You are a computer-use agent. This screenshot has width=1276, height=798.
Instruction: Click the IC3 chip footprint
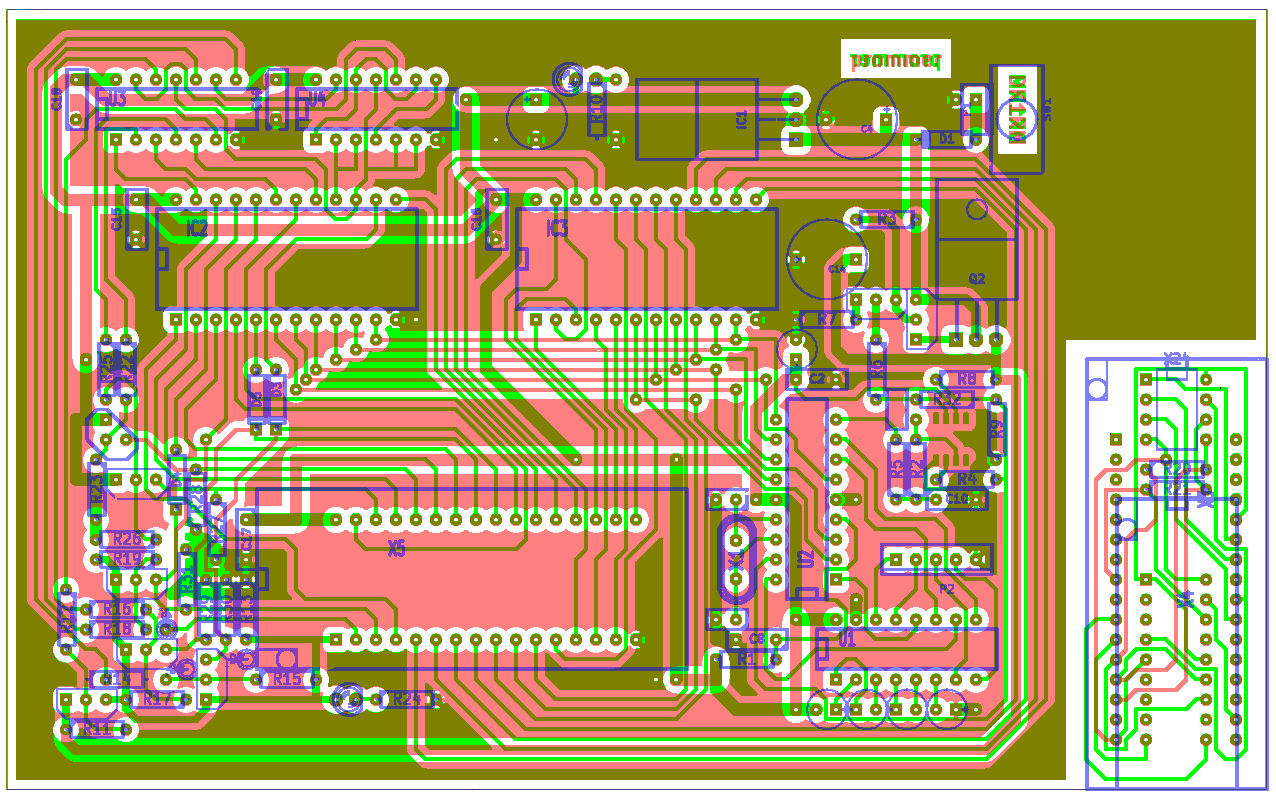(x=646, y=259)
